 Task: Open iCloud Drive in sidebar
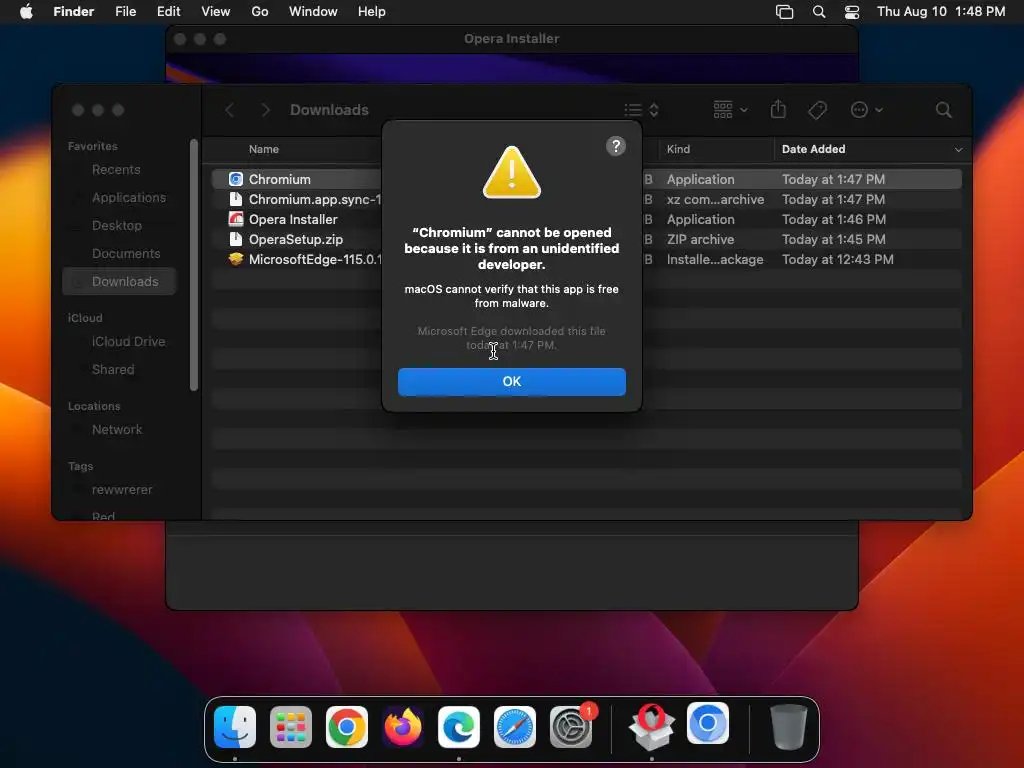coord(128,342)
